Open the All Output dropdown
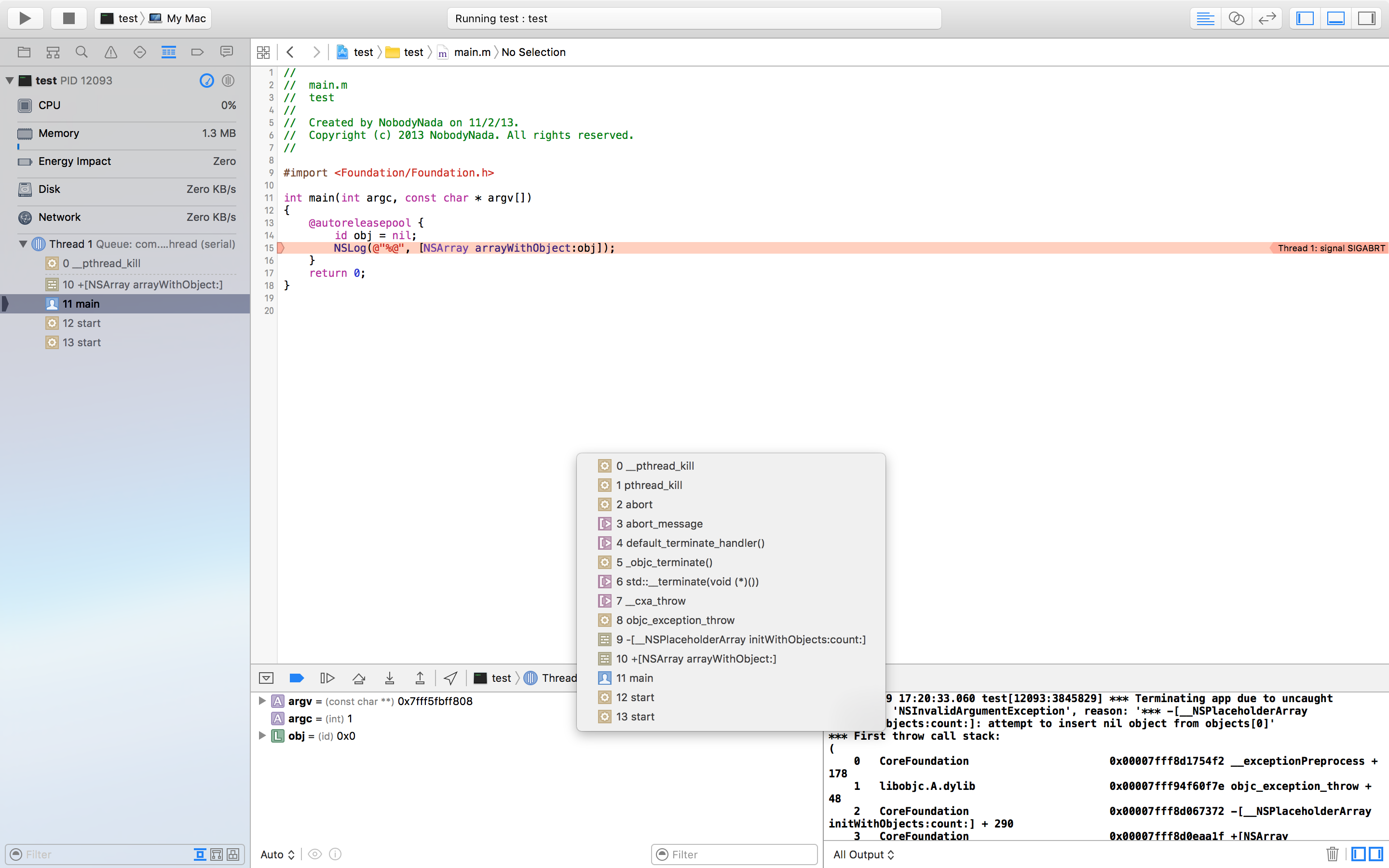Screen dimensions: 1389x868 tap(863, 854)
